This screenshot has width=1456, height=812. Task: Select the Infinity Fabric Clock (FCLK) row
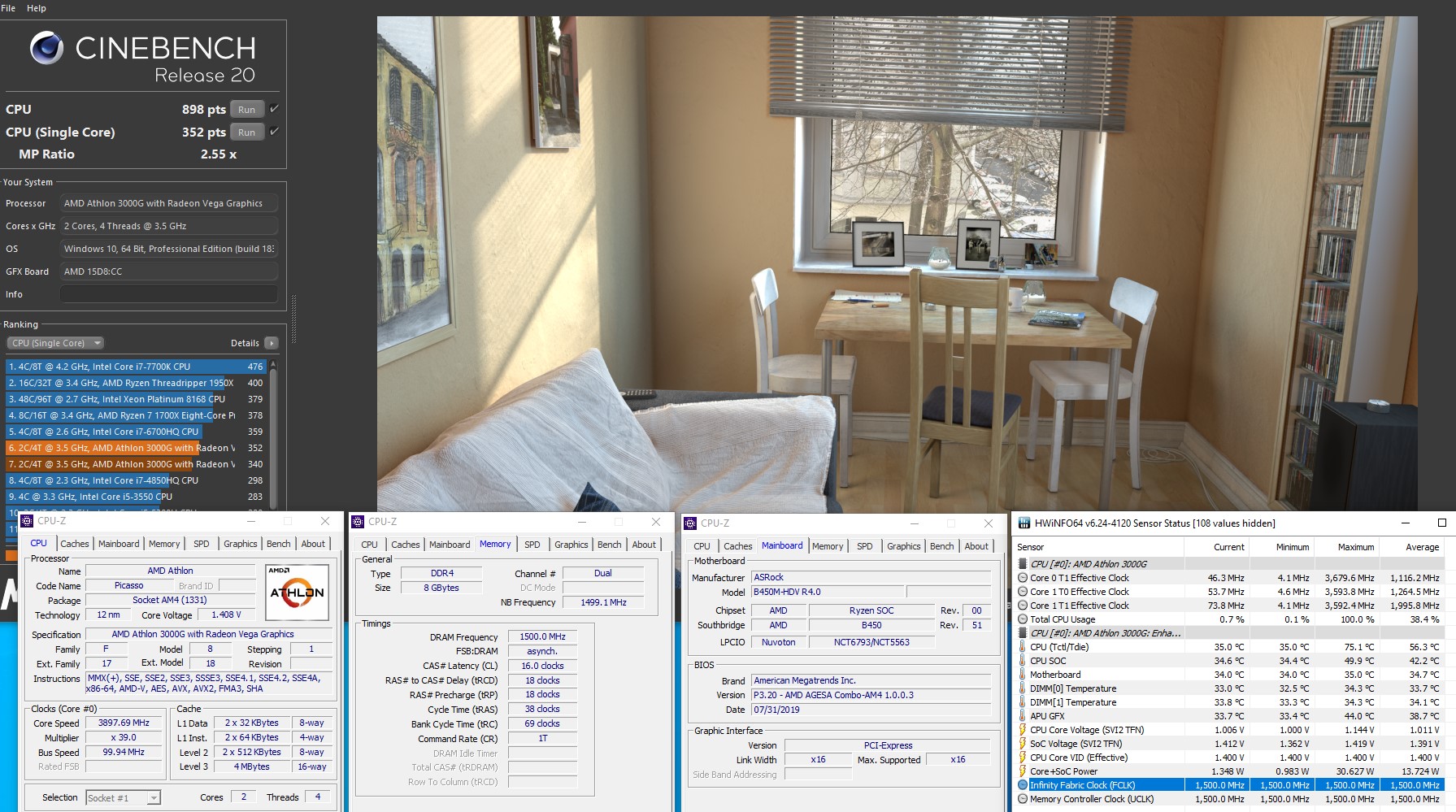[1230, 785]
